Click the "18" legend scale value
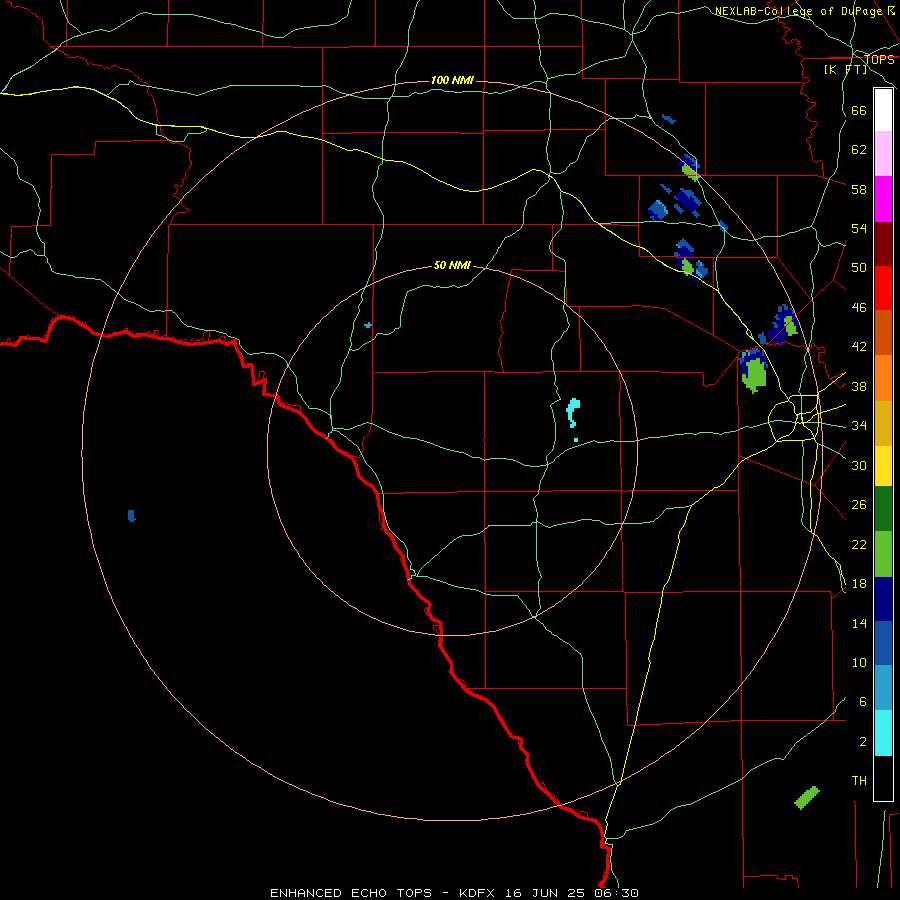The height and width of the screenshot is (900, 900). tap(859, 584)
